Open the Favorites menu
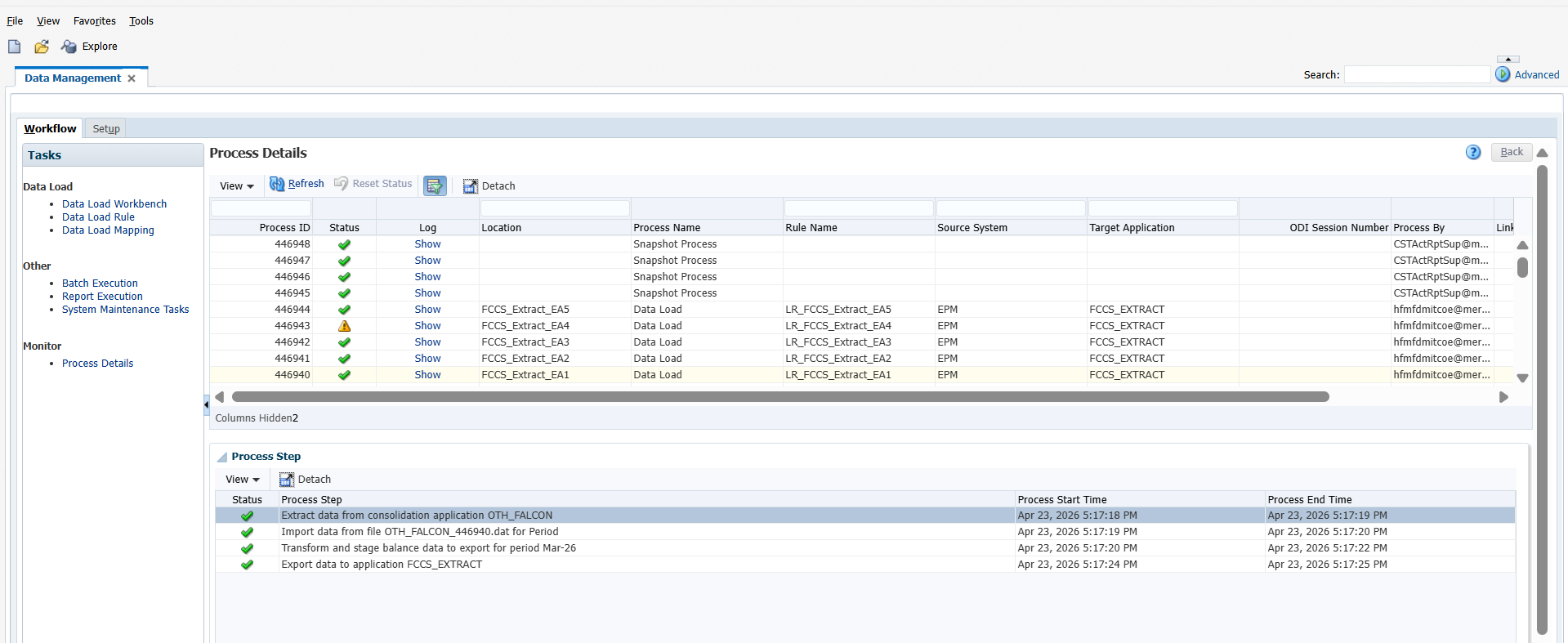1568x643 pixels. 95,21
